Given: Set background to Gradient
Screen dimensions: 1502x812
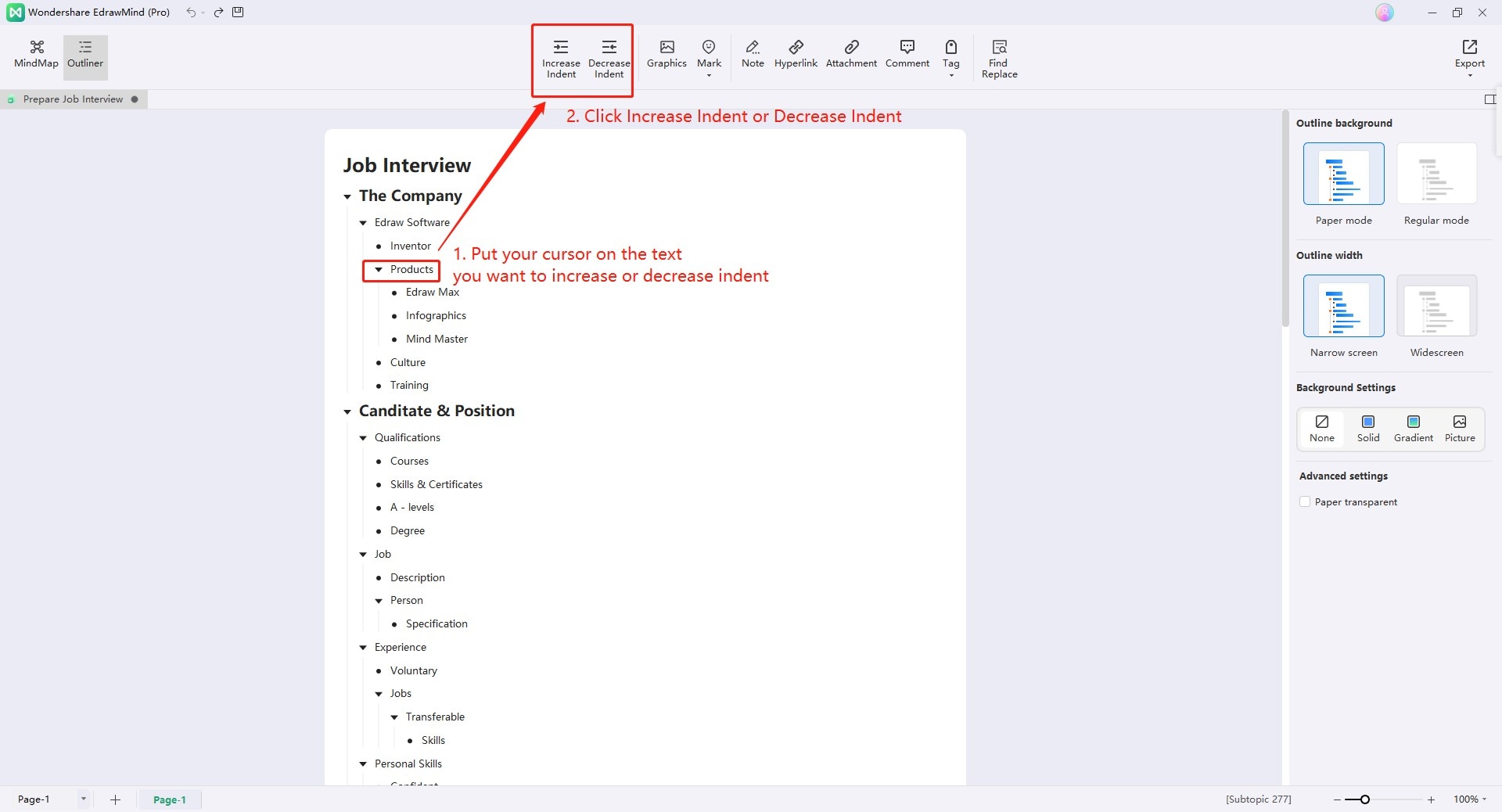Looking at the screenshot, I should [x=1414, y=429].
